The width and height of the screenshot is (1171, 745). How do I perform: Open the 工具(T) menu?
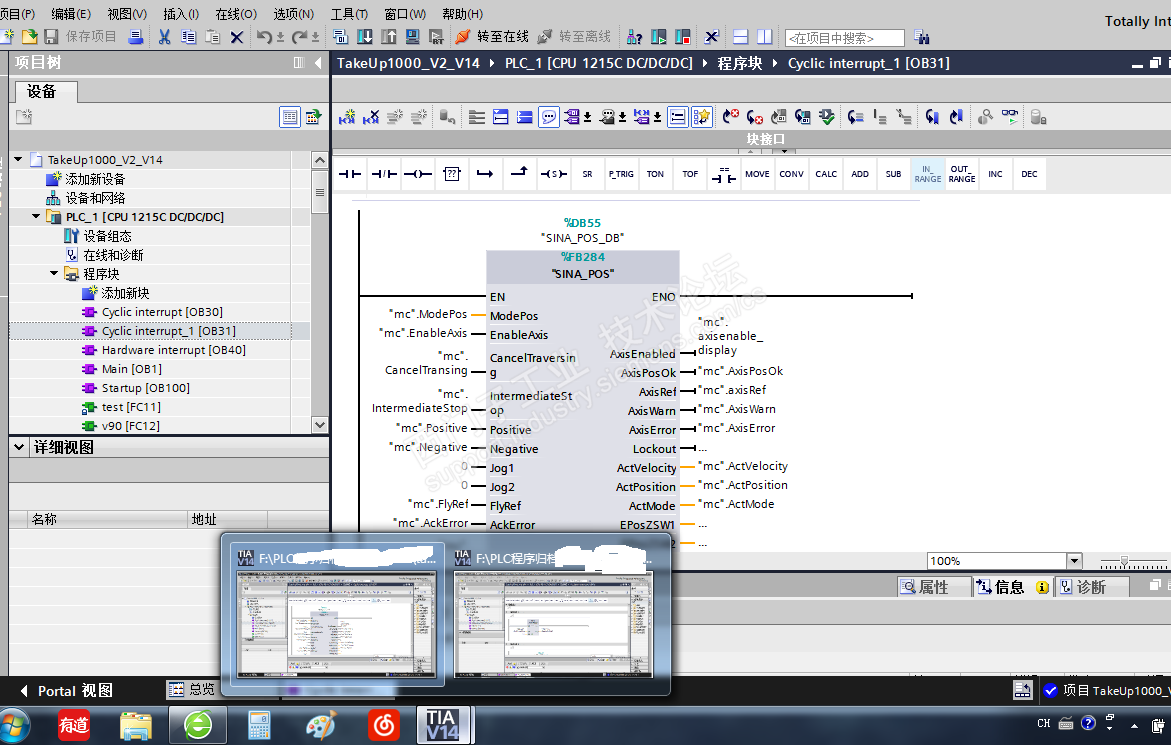(x=350, y=14)
